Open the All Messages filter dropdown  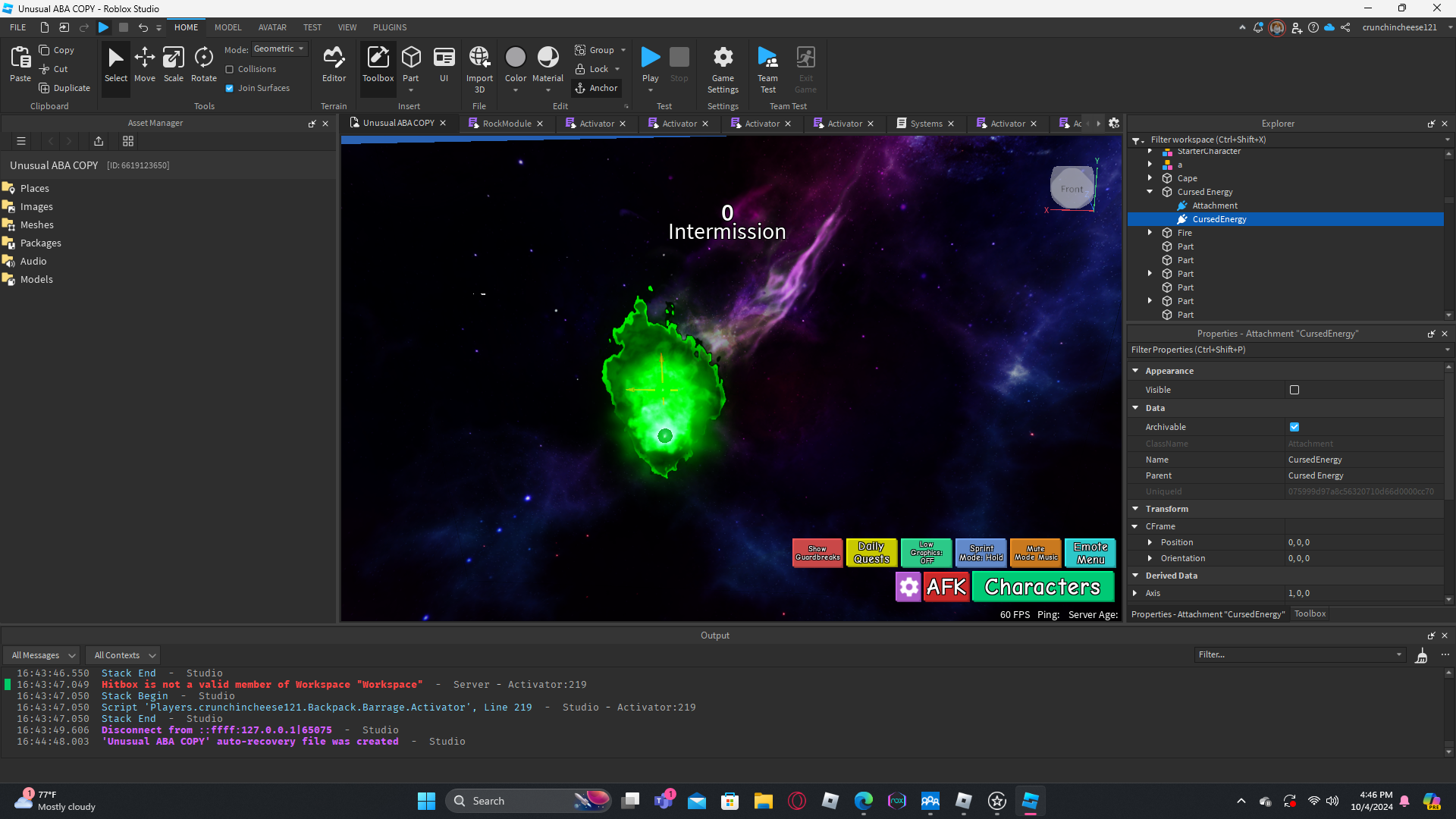point(42,655)
